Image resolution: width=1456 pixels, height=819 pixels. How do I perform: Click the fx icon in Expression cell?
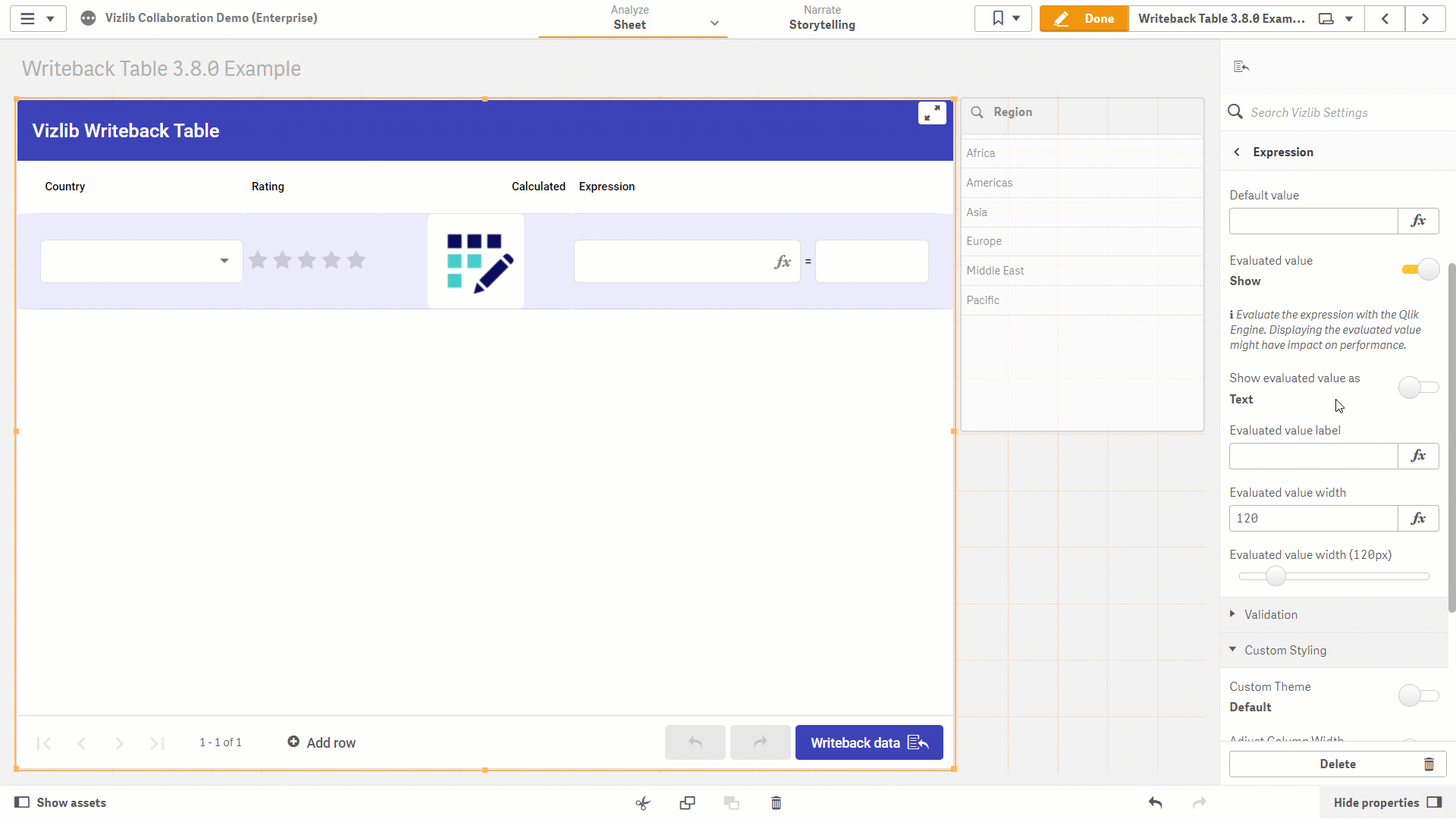(x=783, y=262)
